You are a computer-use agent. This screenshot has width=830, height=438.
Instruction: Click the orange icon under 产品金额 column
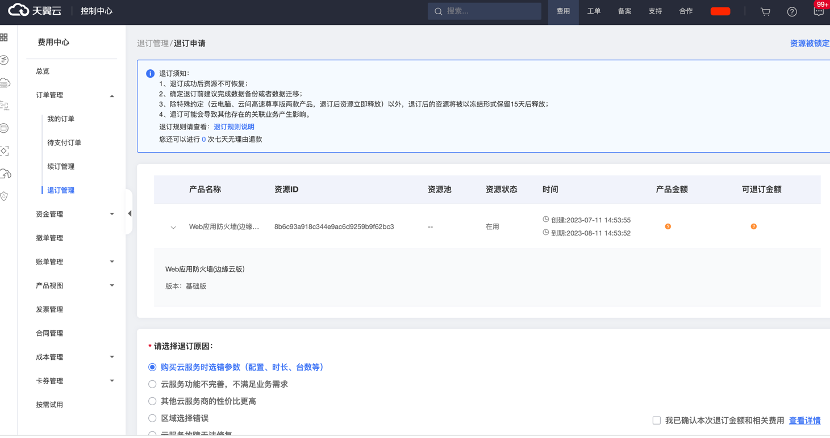[x=668, y=227]
